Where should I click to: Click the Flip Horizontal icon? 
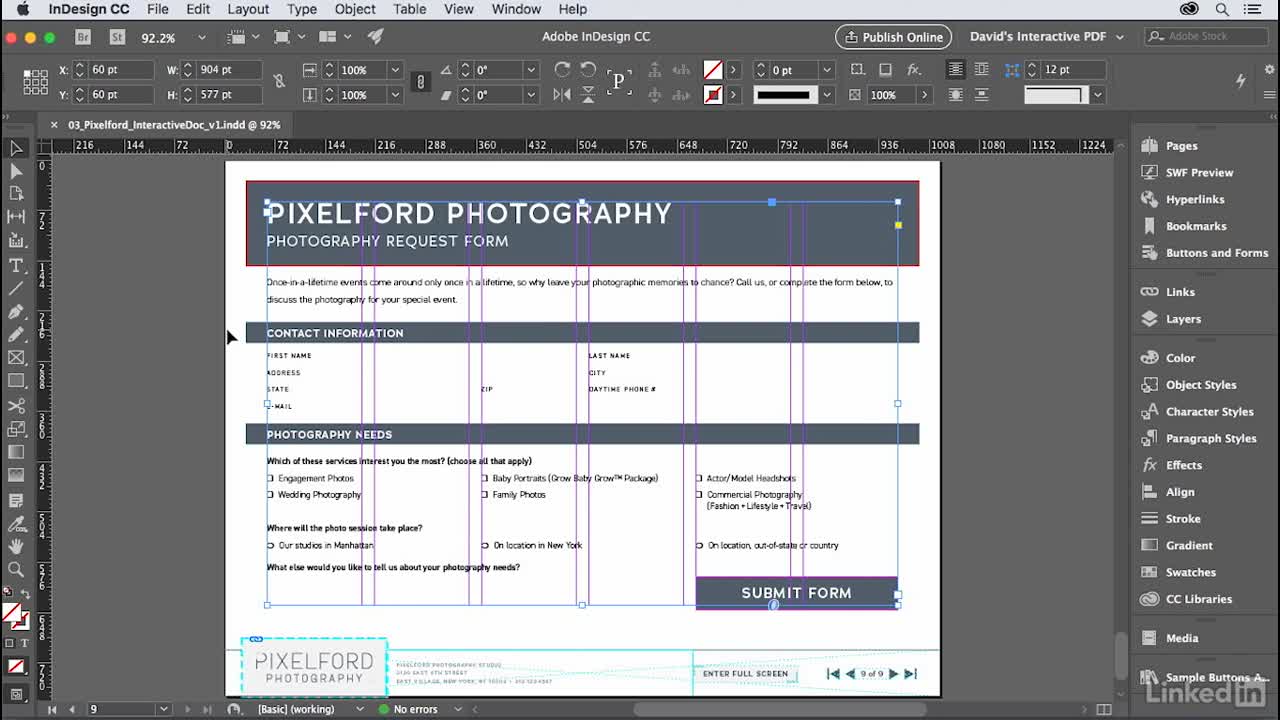click(562, 95)
